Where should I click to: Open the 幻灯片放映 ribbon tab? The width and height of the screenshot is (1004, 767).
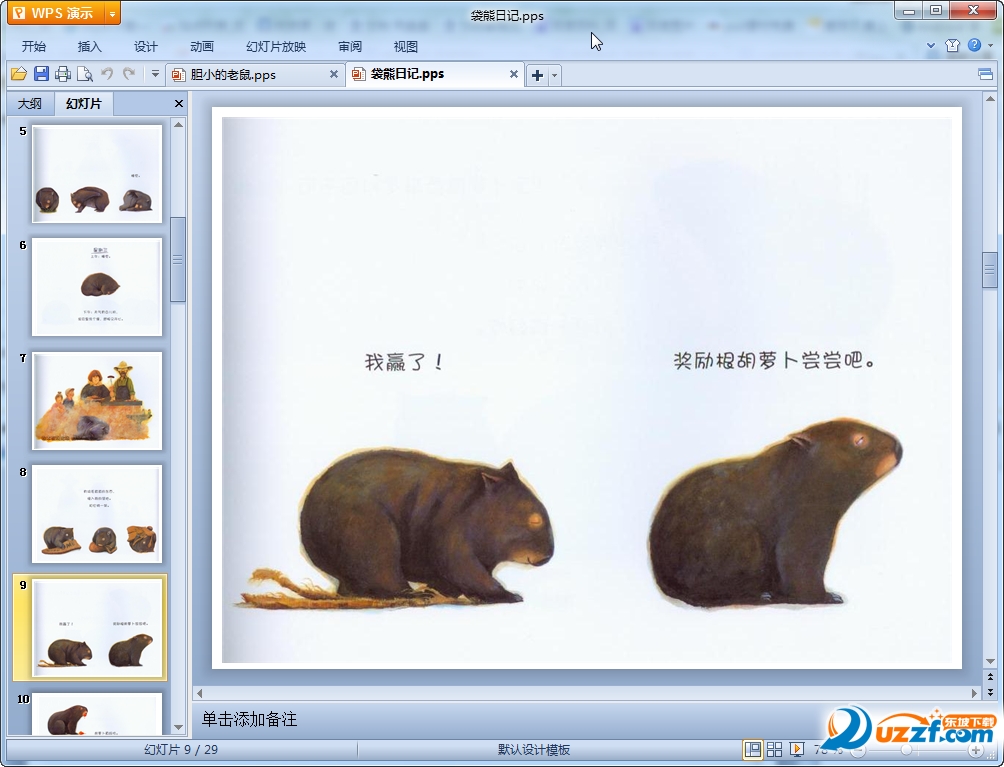coord(276,46)
